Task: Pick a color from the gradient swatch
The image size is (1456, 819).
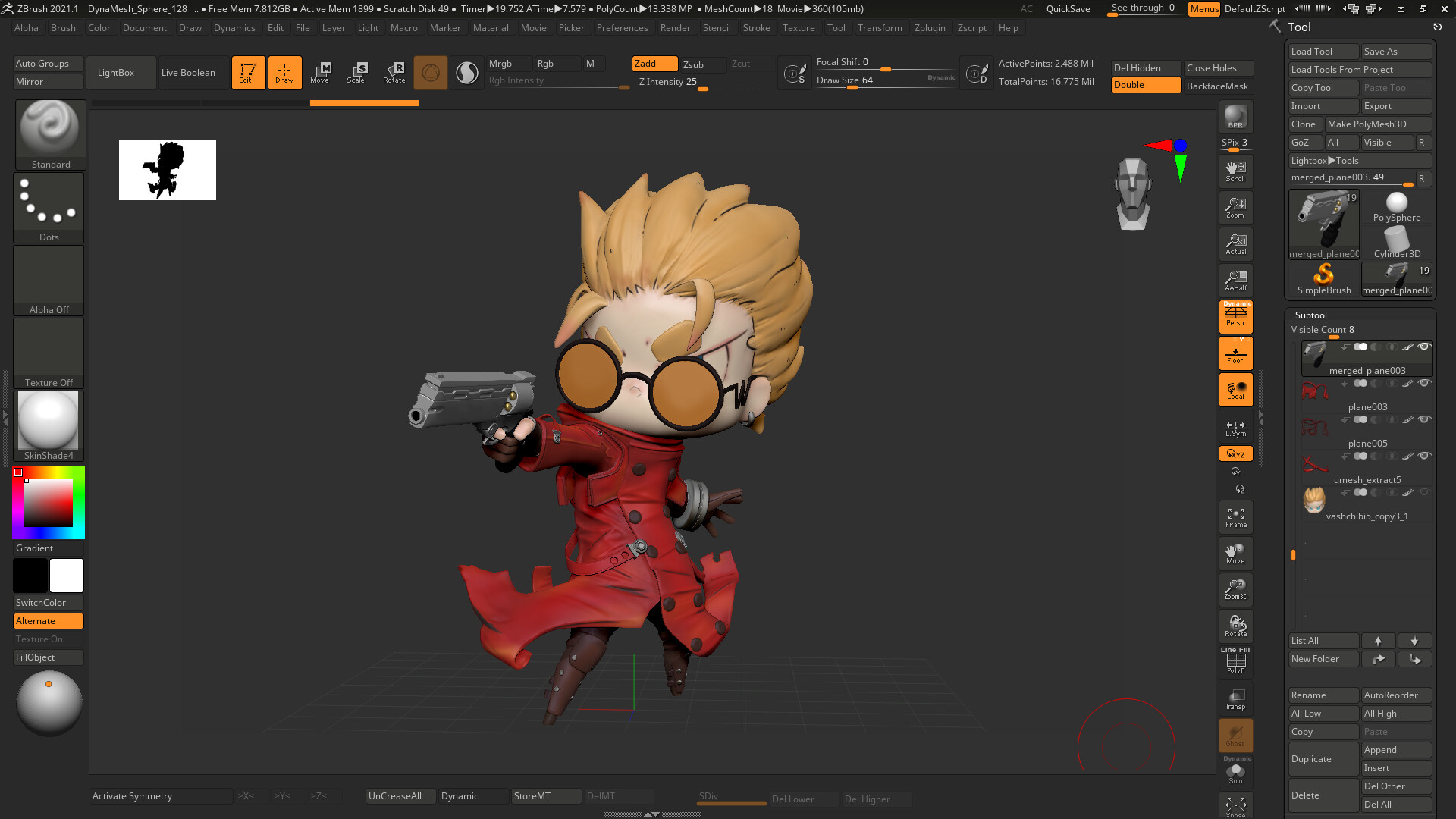Action: [x=49, y=502]
